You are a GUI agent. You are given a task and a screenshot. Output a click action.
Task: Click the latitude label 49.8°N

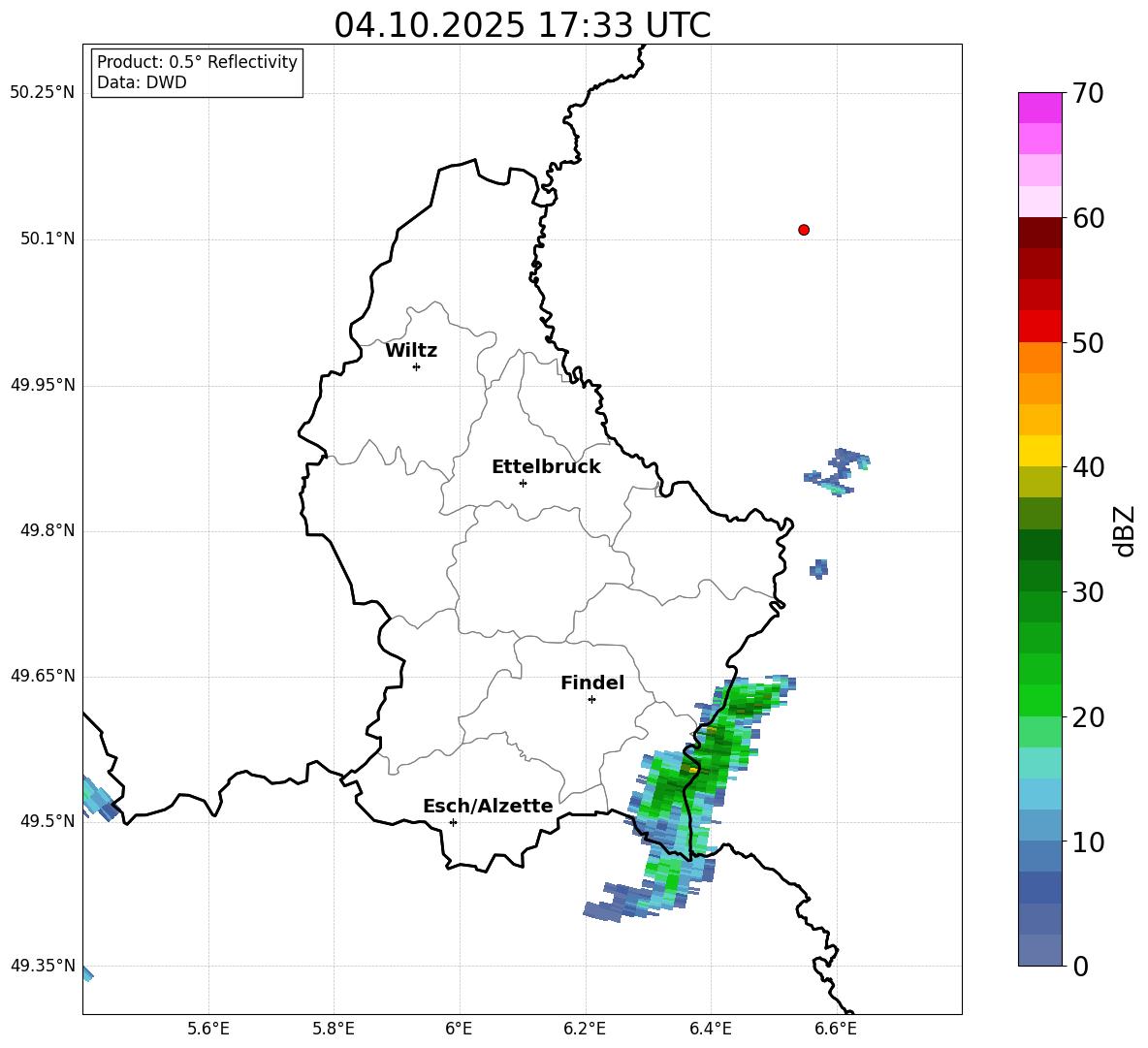(x=48, y=530)
